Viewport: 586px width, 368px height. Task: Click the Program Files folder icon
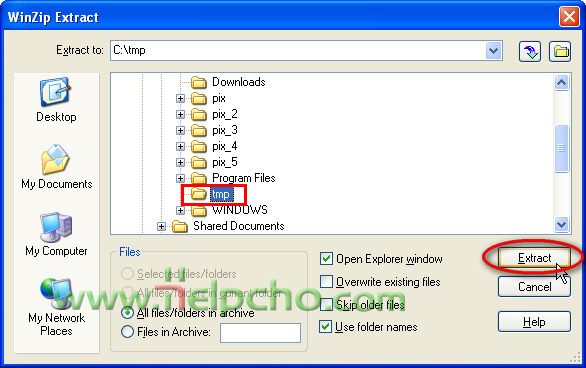199,178
